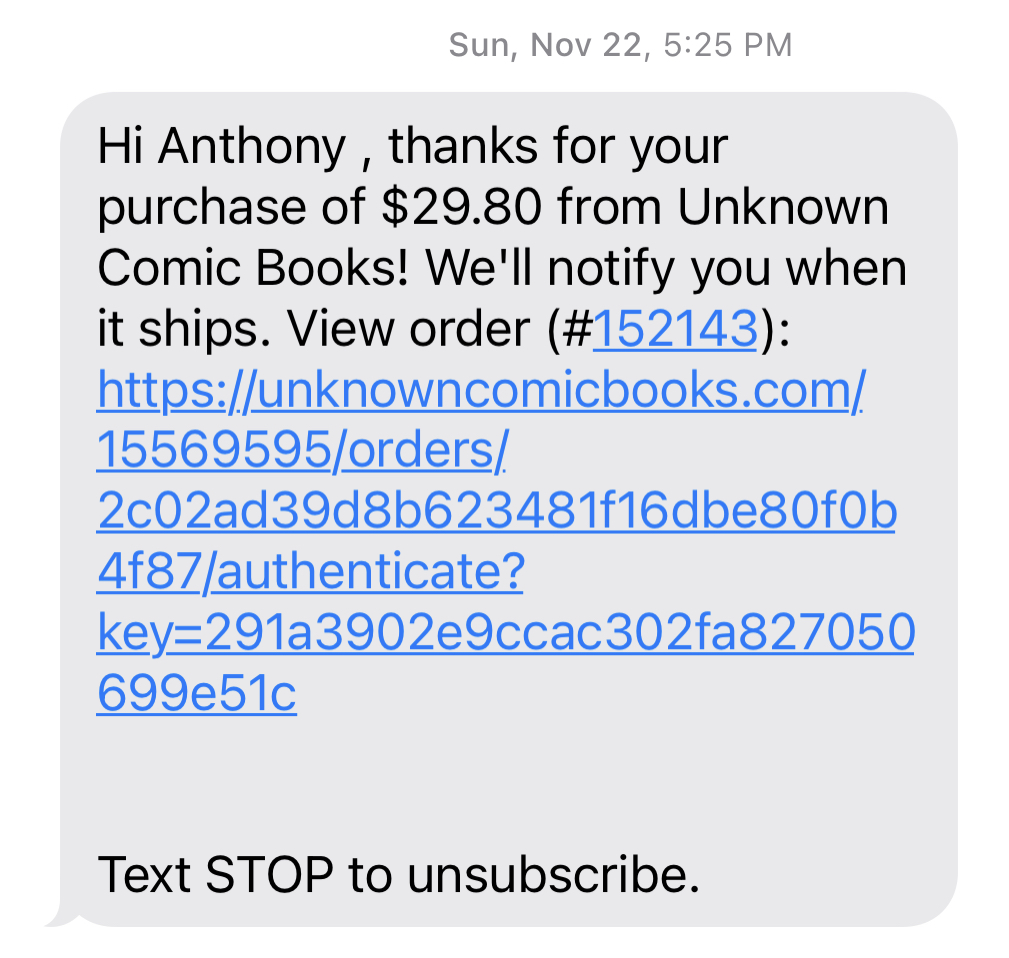This screenshot has width=1009, height=958.
Task: Click the 2c02ad39d8b623481f16dbe80f0b link line
Action: pos(497,510)
